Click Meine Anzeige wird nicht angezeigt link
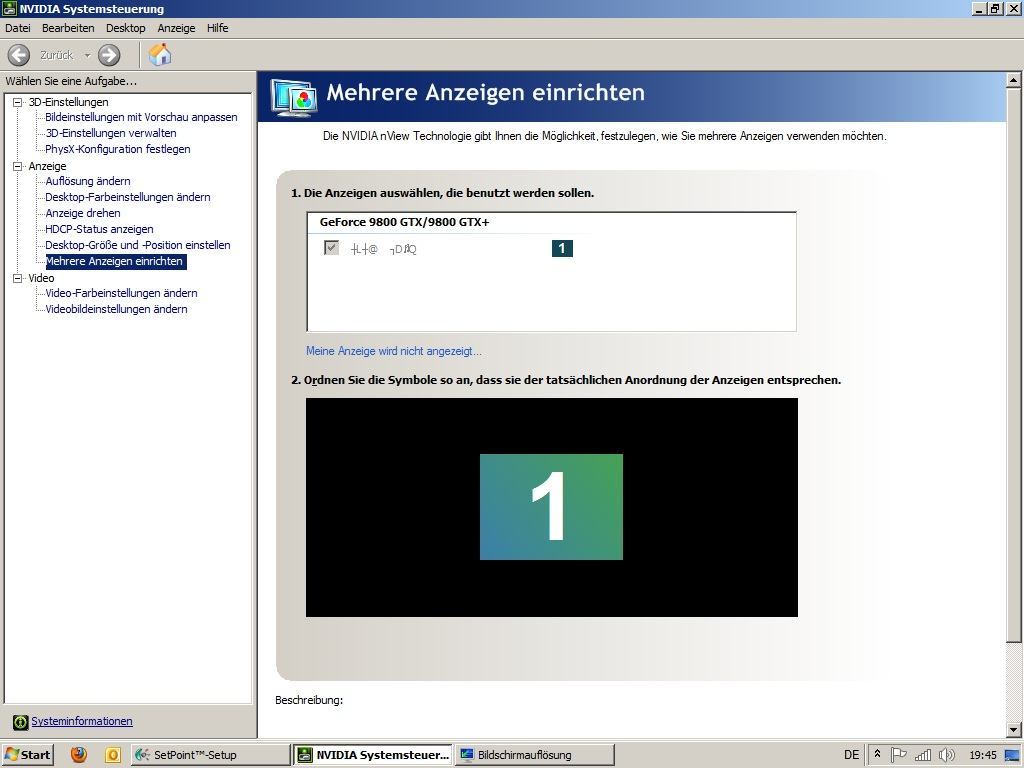The width and height of the screenshot is (1024, 768). pos(394,351)
